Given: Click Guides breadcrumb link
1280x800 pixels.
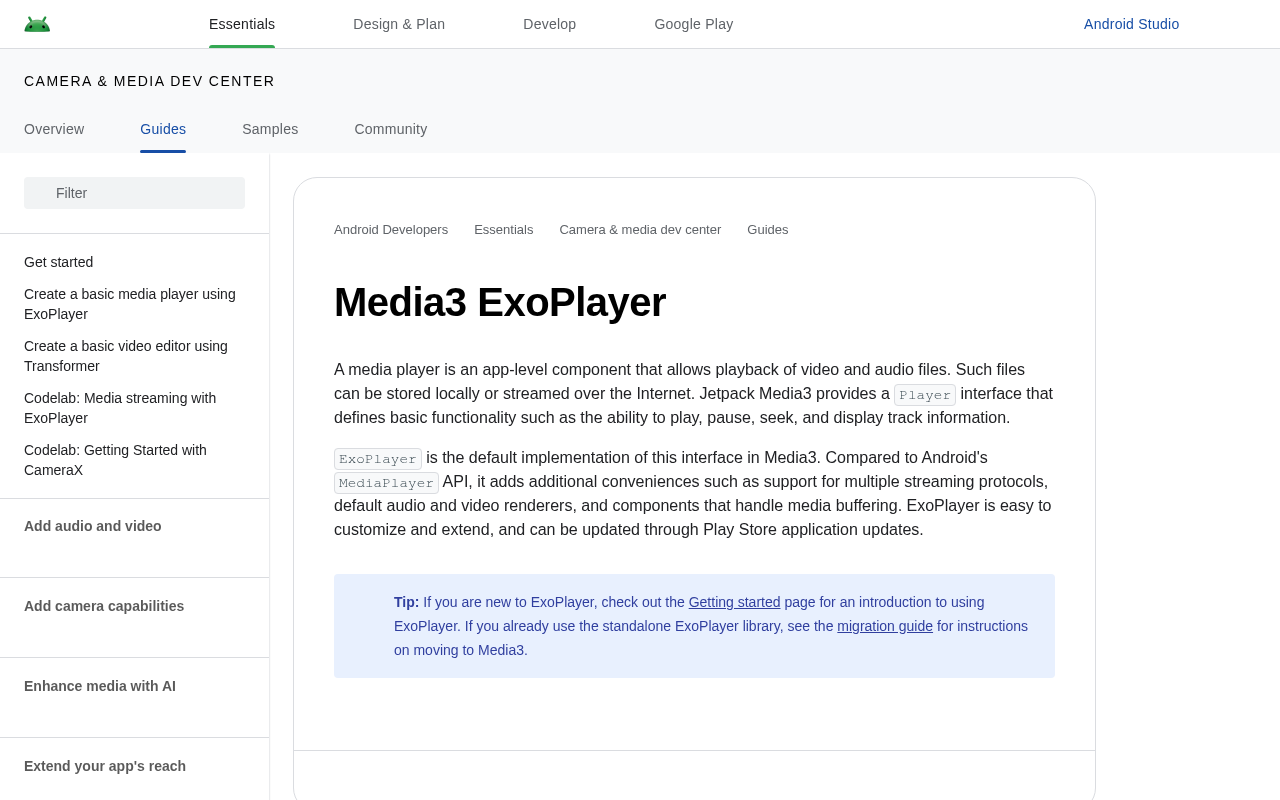Looking at the screenshot, I should point(768,229).
